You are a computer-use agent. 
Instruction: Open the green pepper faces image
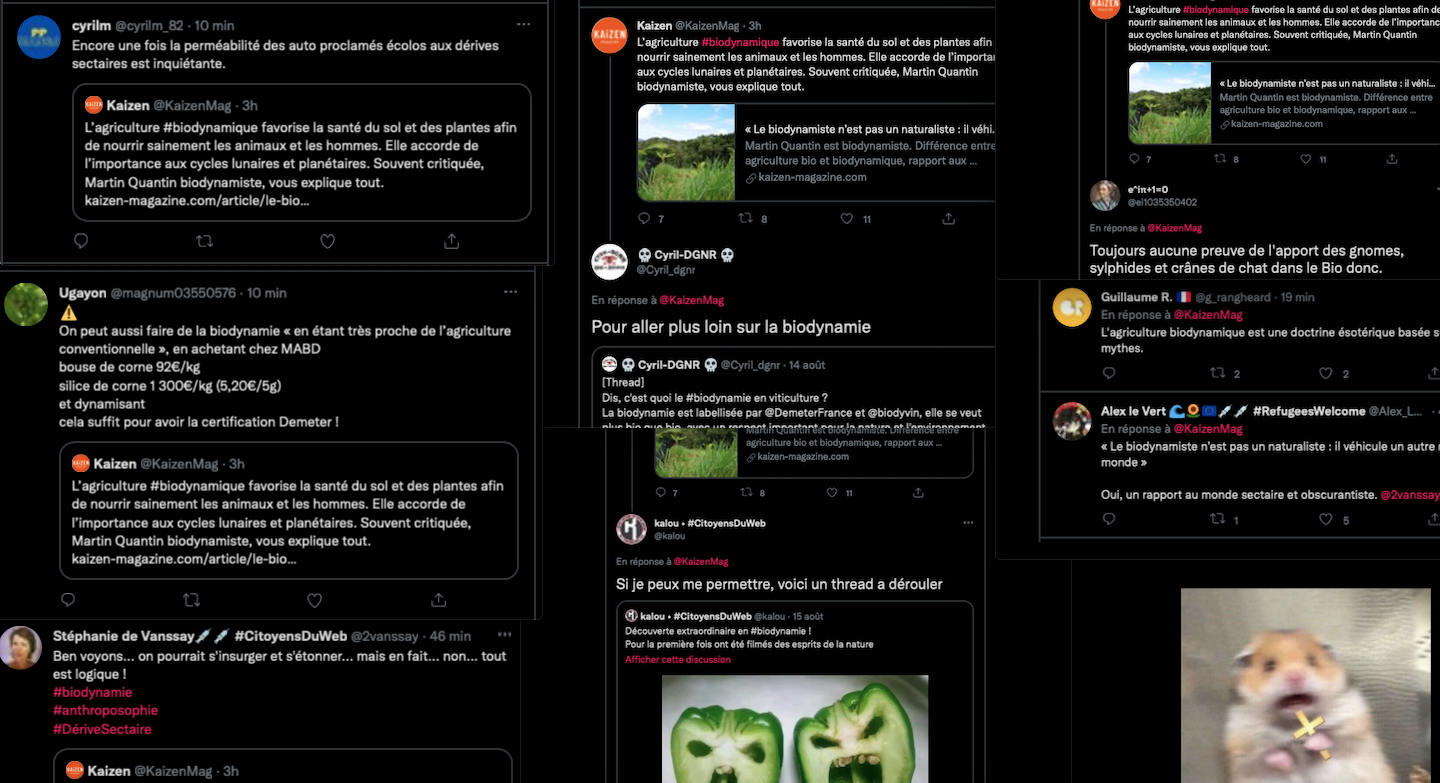[795, 729]
